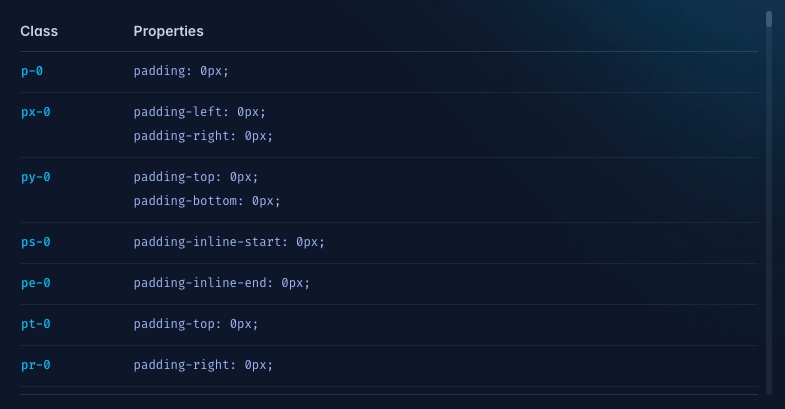Screen dimensions: 785x409
Task: Click the Properties column header
Action: tap(168, 31)
